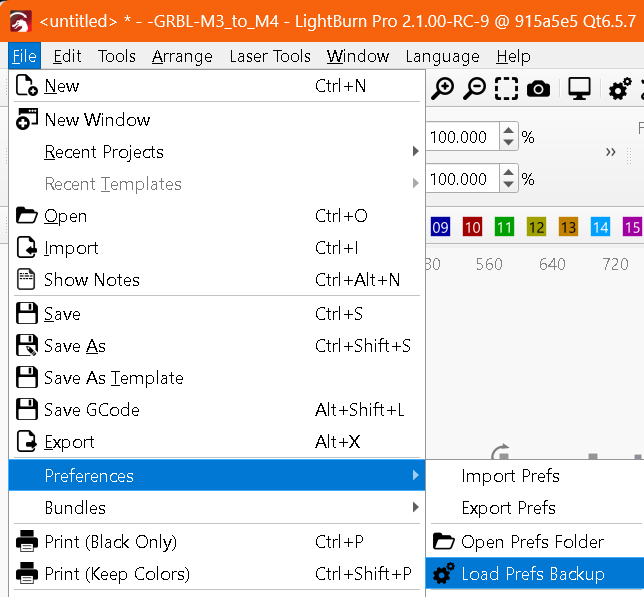Expand the Recent Projects submenu
The width and height of the screenshot is (644, 597).
point(104,152)
